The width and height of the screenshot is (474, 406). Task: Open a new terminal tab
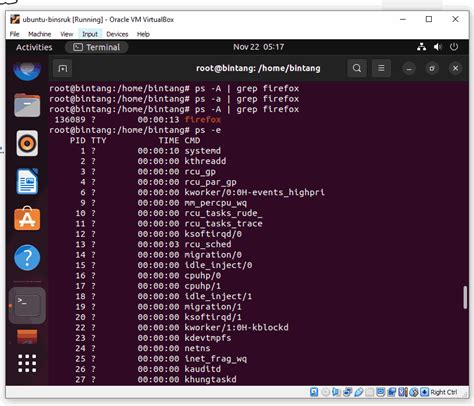[x=63, y=68]
